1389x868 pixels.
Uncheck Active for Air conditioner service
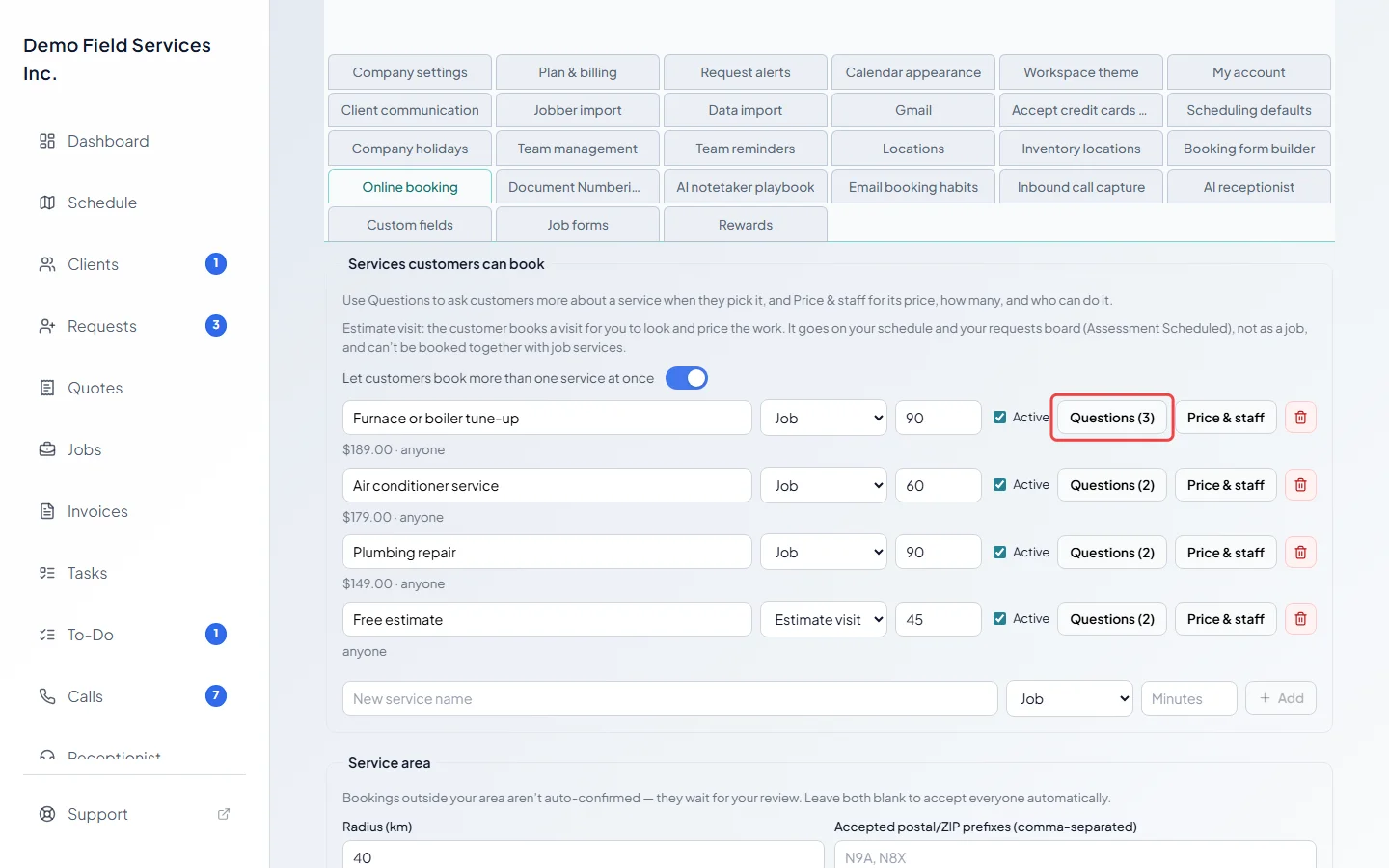pyautogui.click(x=1000, y=485)
